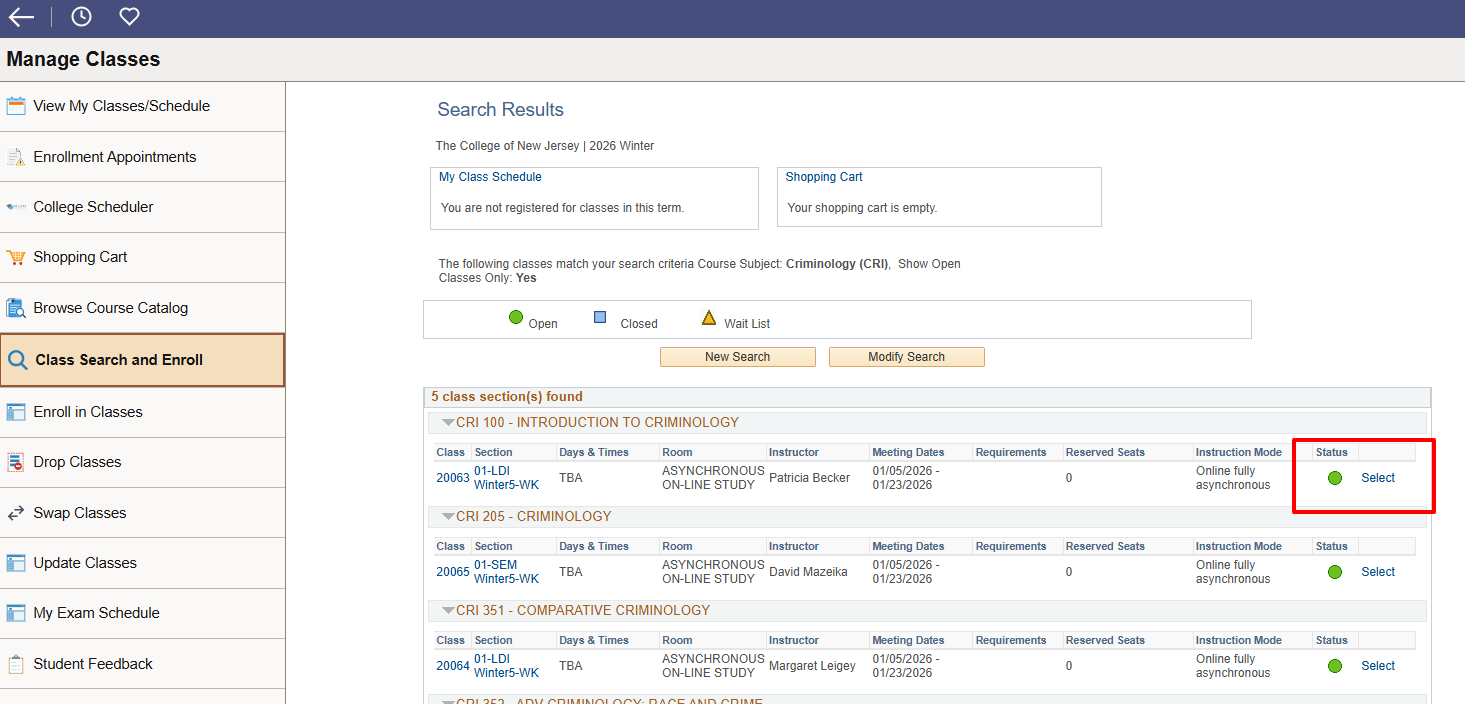
Task: Open the recent history clock icon
Action: point(81,17)
